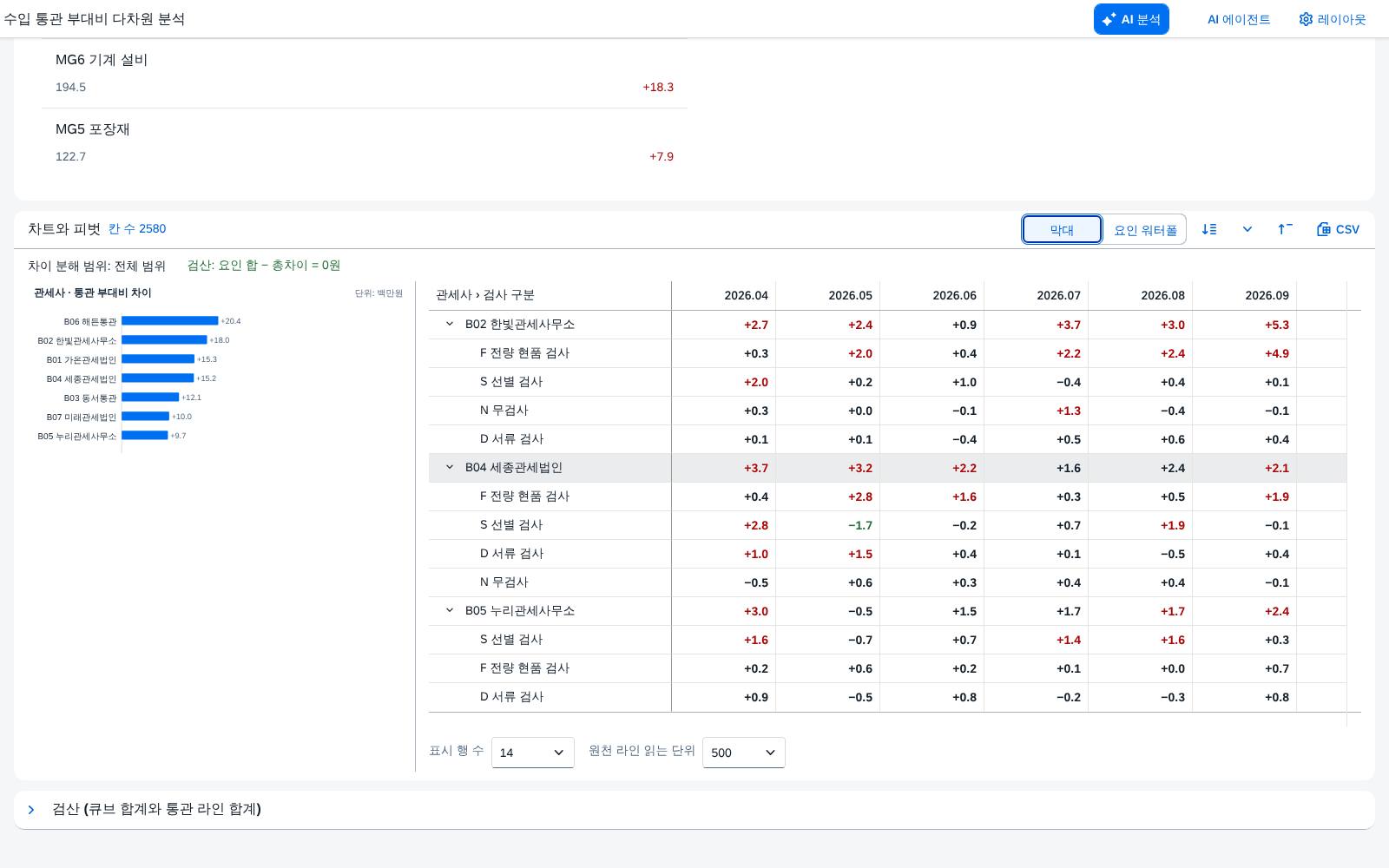Click the sort descending lines icon

point(1209,229)
